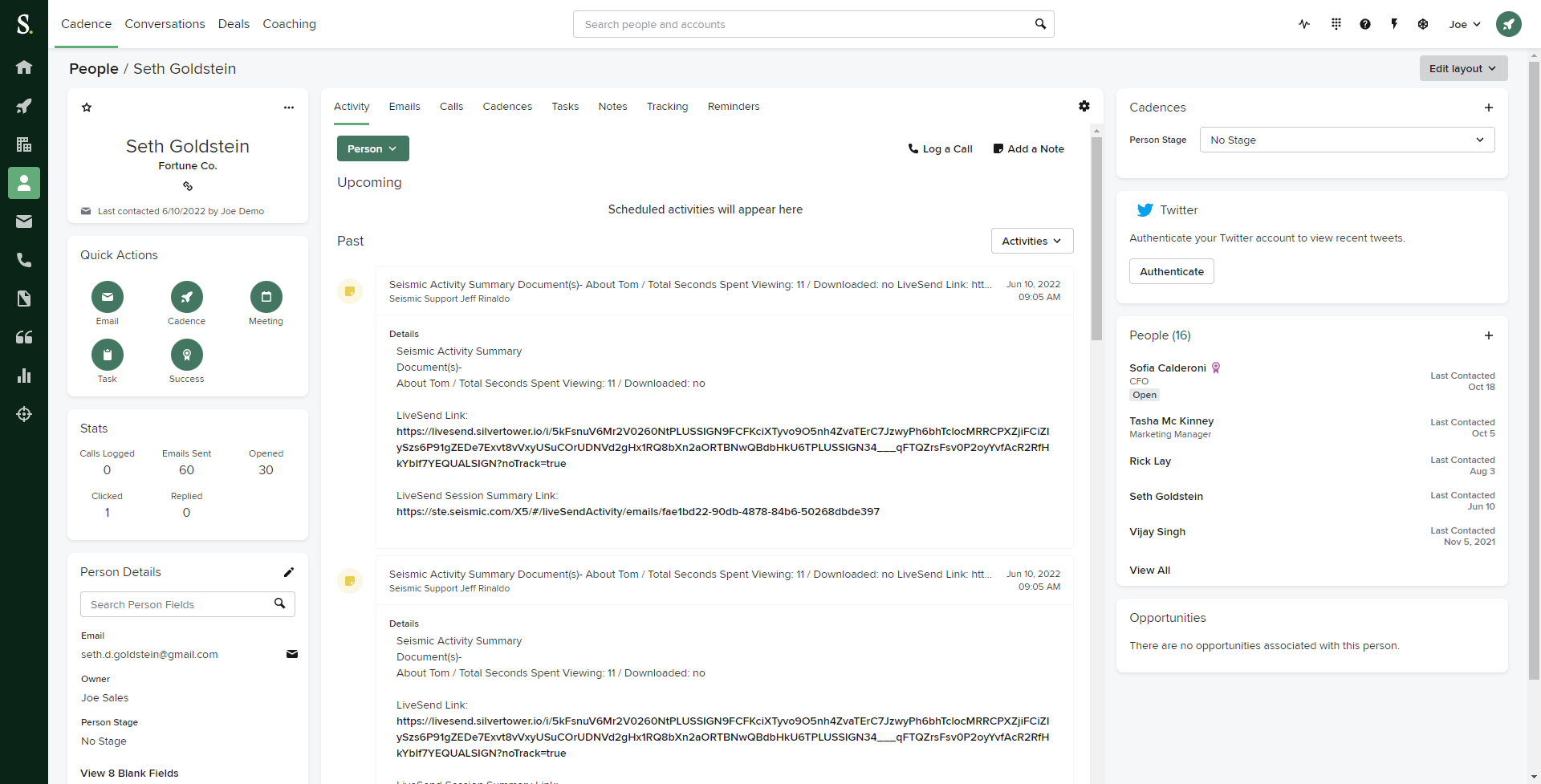Star Seth Goldstein as a favorite
1541x784 pixels.
(x=87, y=108)
